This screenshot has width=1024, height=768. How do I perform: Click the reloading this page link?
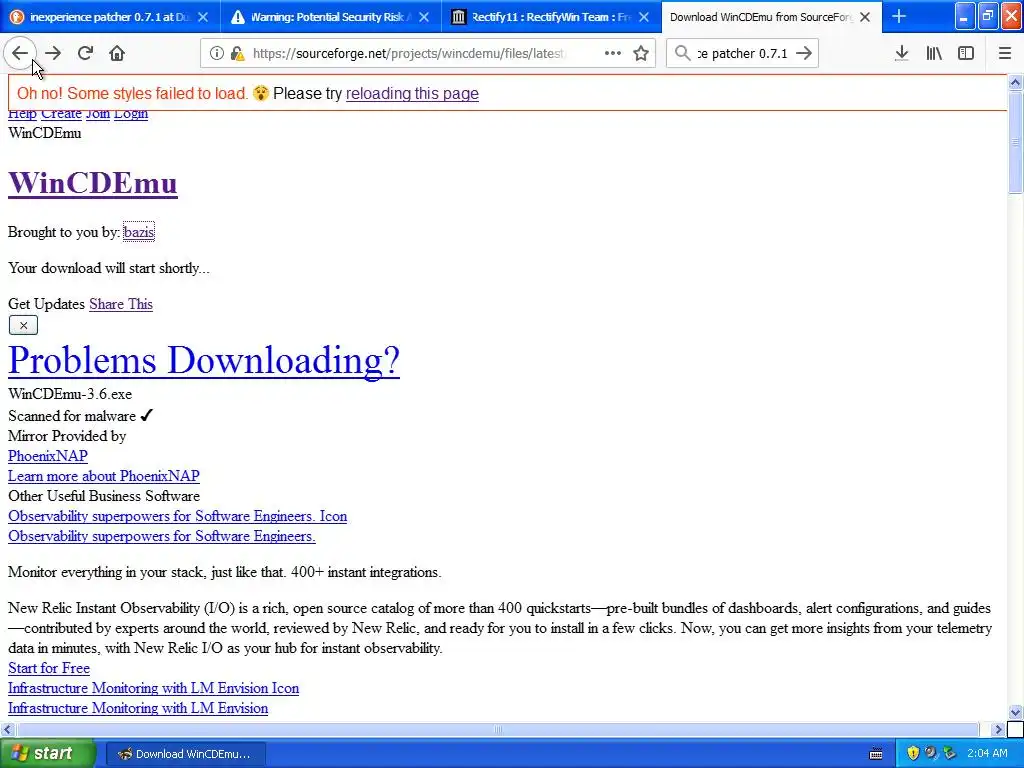[x=412, y=93]
